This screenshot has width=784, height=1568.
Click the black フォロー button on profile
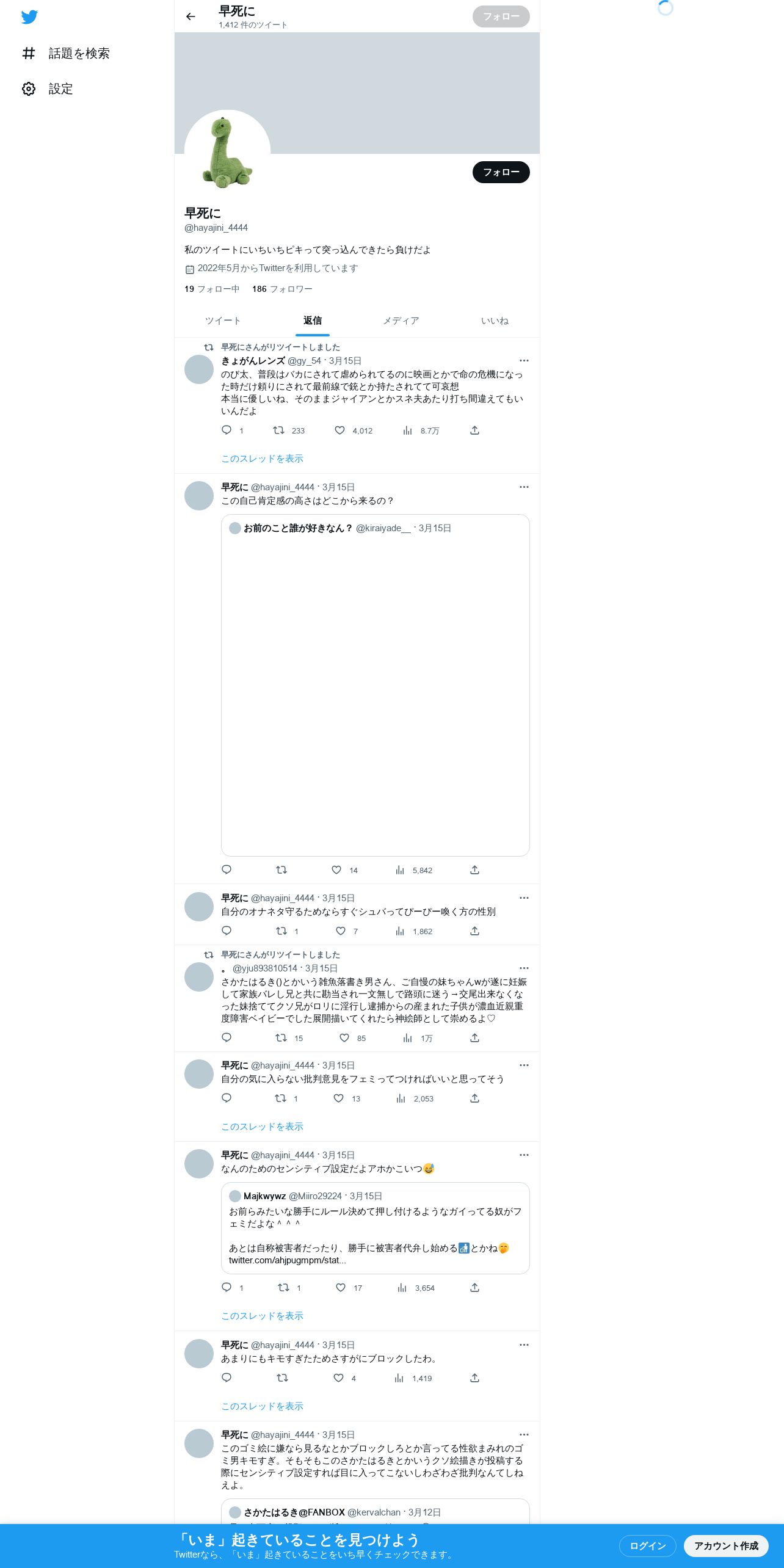501,172
